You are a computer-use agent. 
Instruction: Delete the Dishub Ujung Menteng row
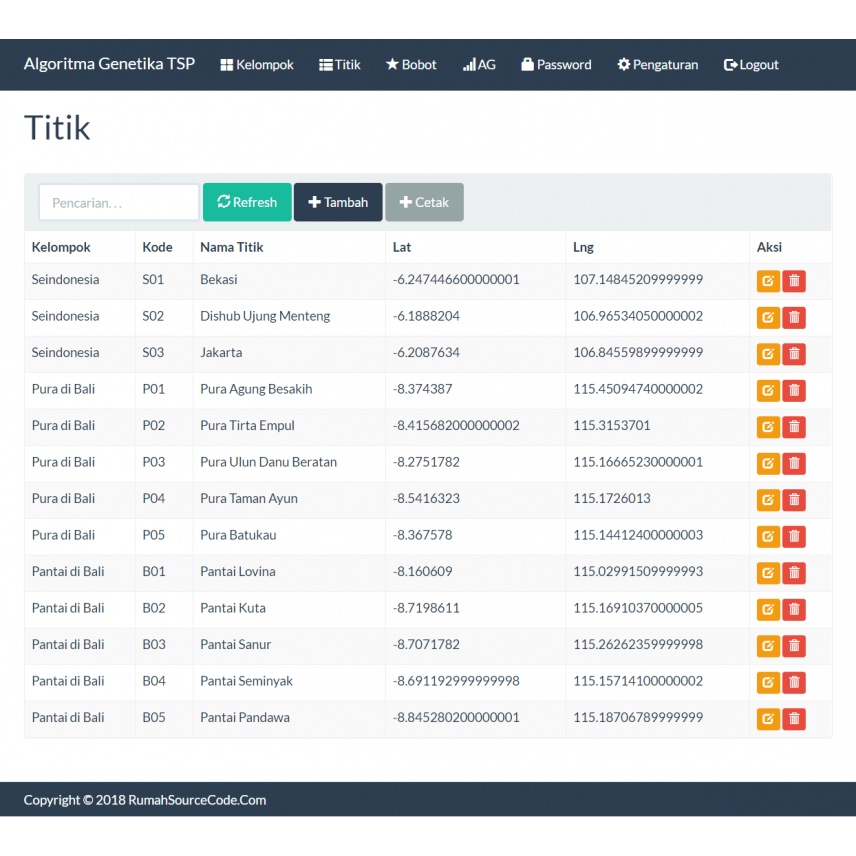[794, 318]
